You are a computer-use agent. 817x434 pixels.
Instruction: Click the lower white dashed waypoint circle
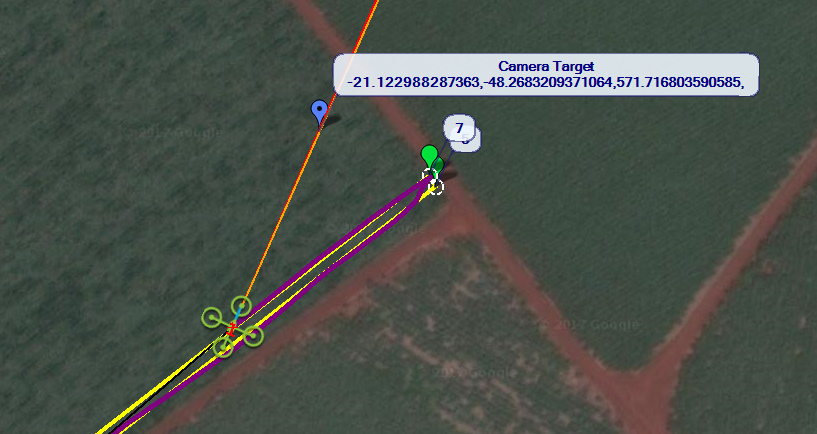(x=437, y=187)
